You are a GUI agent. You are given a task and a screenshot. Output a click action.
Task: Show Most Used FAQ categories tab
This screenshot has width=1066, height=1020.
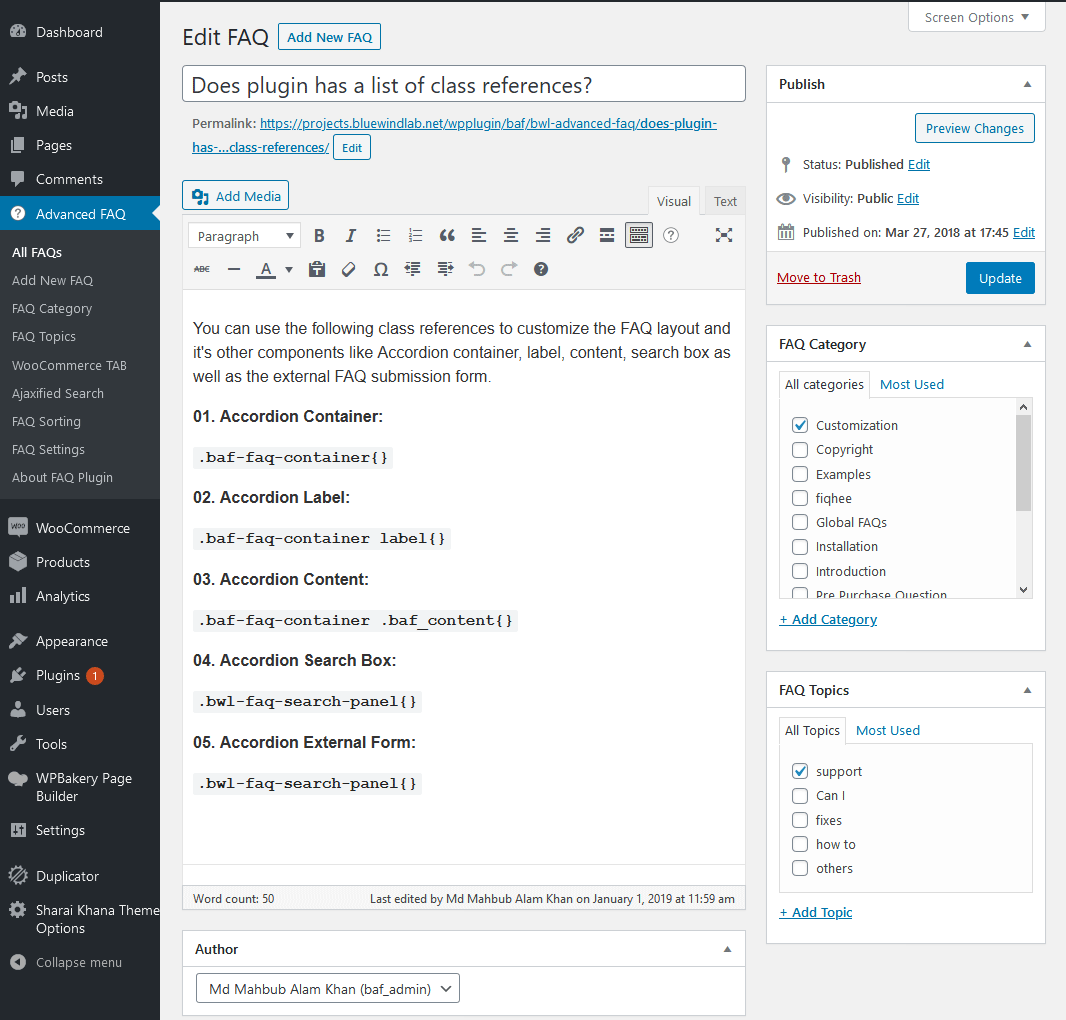[x=912, y=384]
